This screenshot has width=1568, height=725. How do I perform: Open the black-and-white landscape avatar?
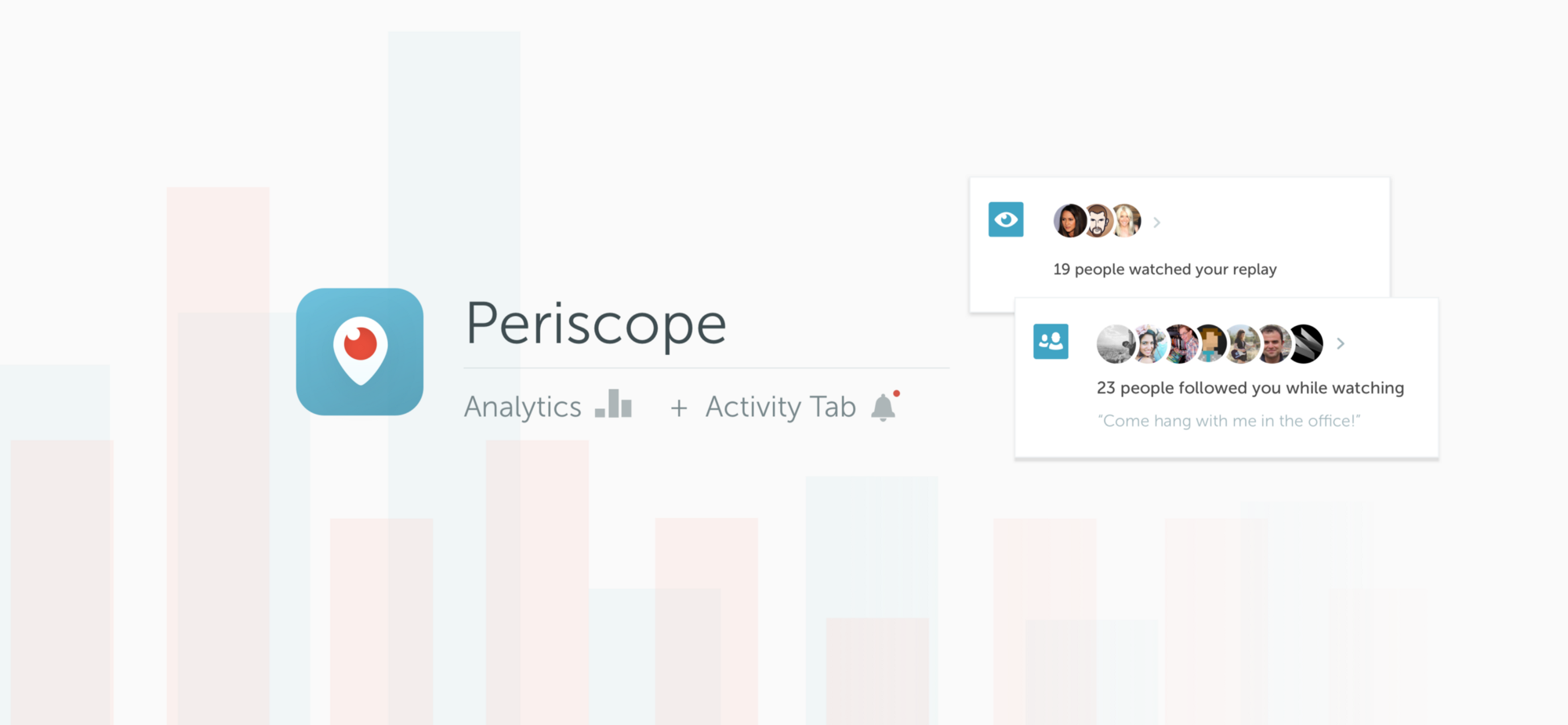click(x=1113, y=343)
